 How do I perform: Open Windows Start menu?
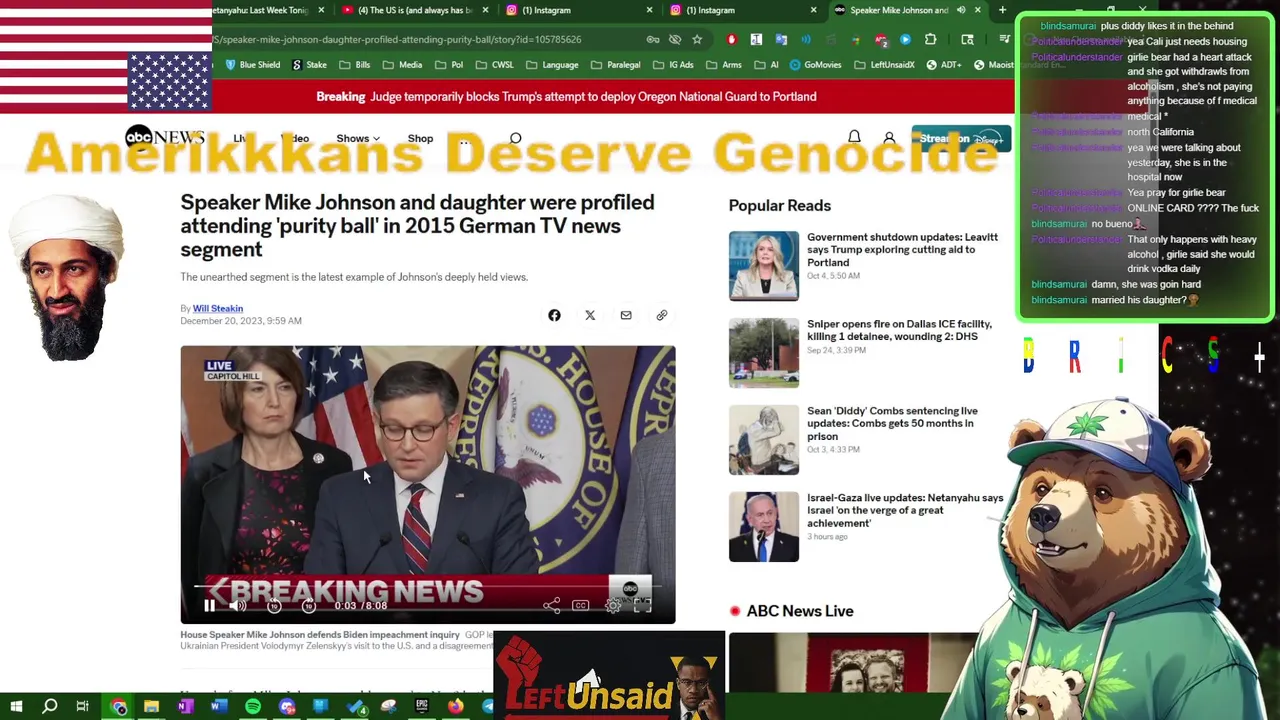point(16,707)
